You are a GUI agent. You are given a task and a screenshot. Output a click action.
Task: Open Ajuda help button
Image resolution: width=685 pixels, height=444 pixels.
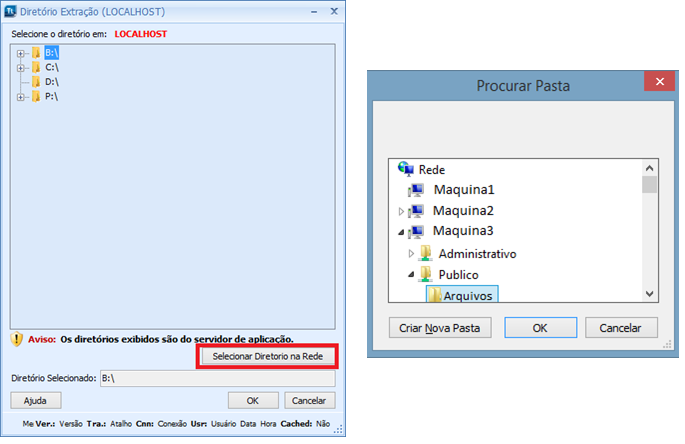[35, 400]
